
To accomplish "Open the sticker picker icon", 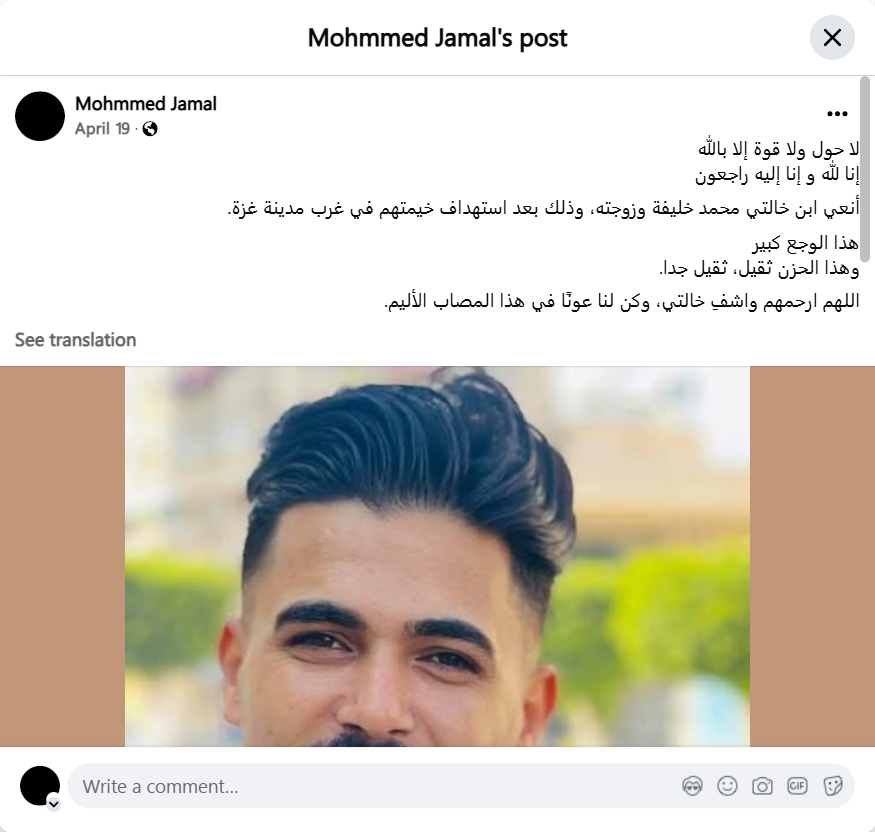I will [832, 786].
